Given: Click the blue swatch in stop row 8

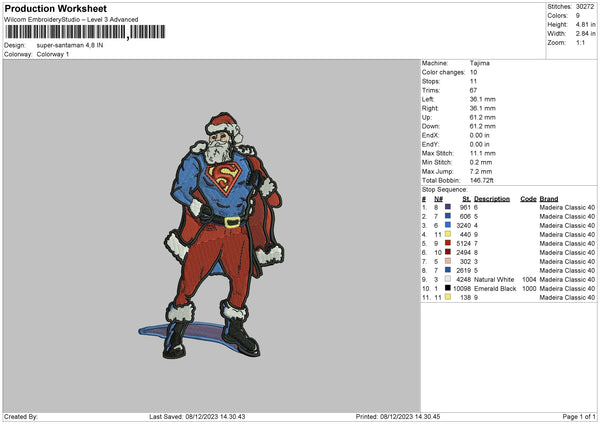Looking at the screenshot, I should (448, 270).
